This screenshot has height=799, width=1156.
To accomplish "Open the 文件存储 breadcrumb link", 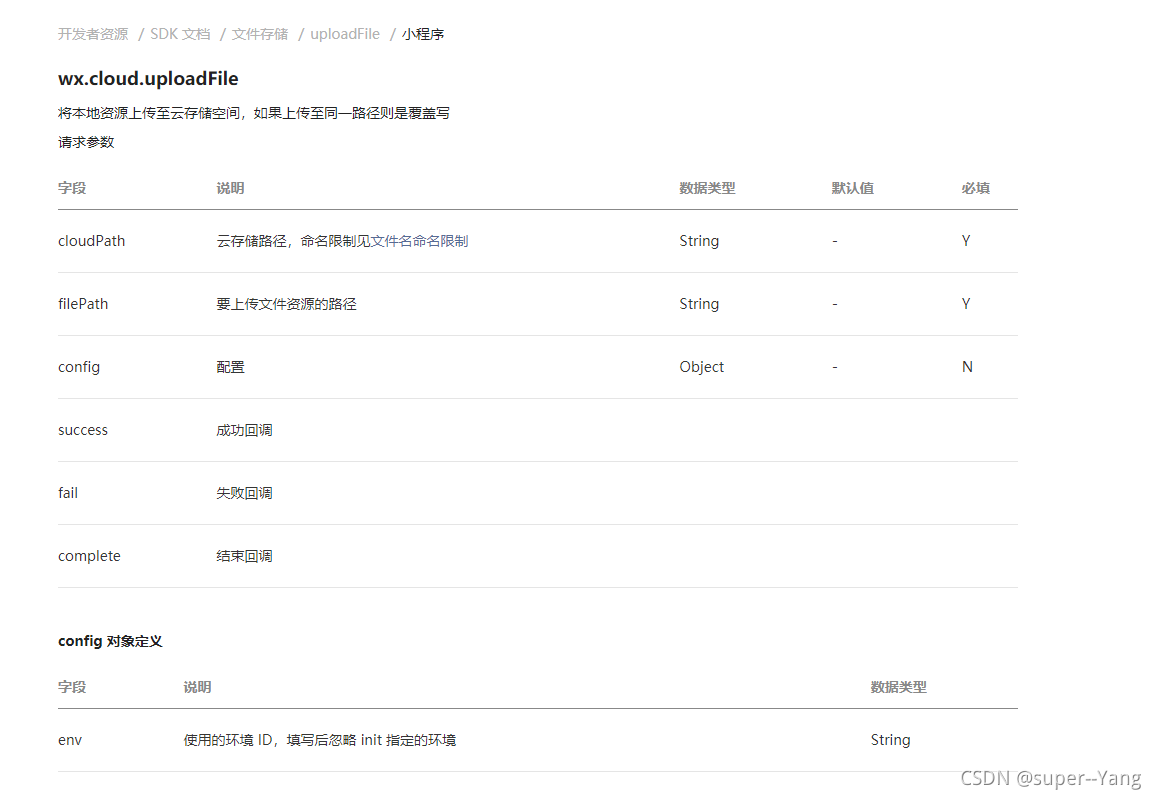I will [x=259, y=33].
